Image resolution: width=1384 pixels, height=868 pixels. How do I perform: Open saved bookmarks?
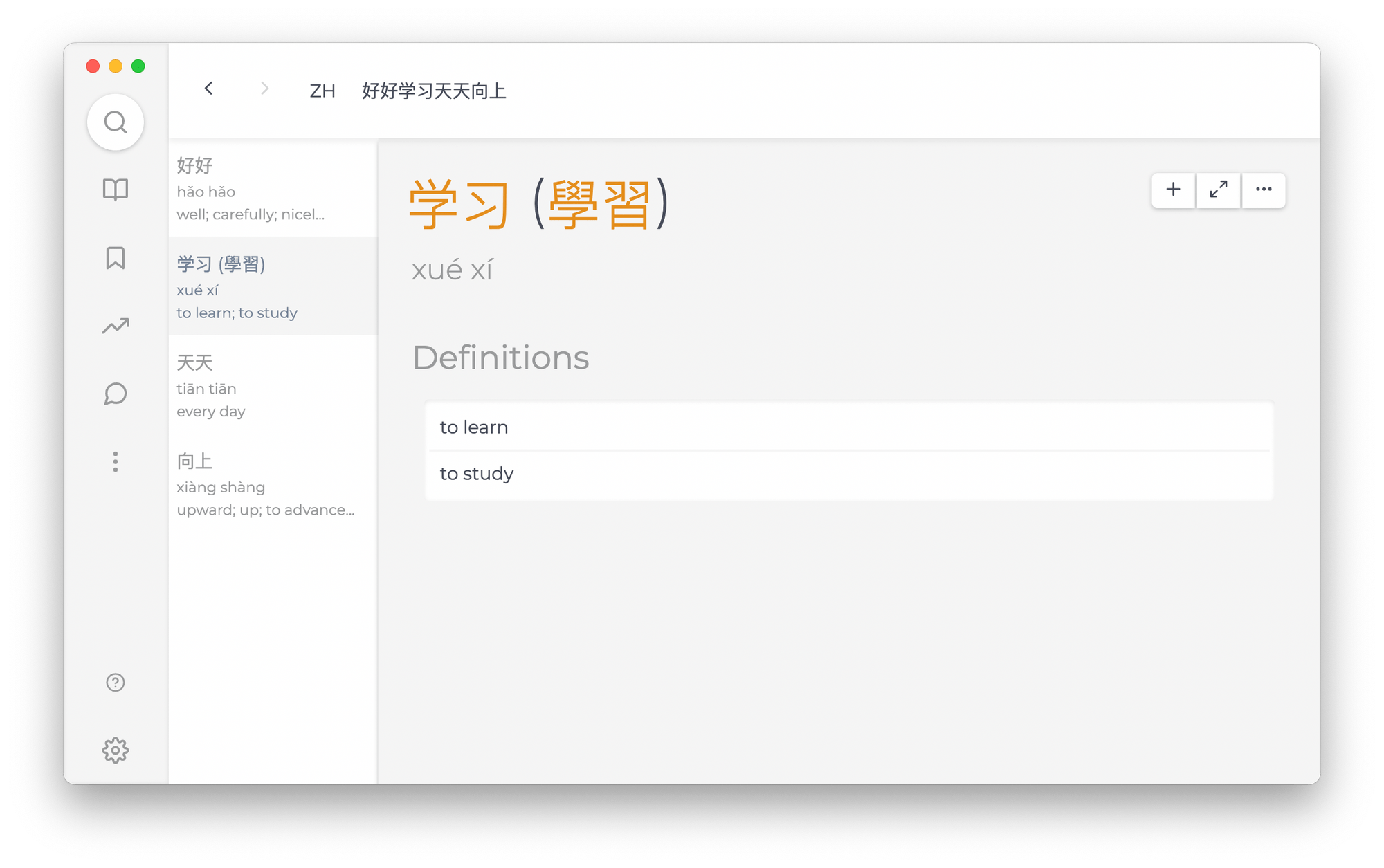coord(115,257)
